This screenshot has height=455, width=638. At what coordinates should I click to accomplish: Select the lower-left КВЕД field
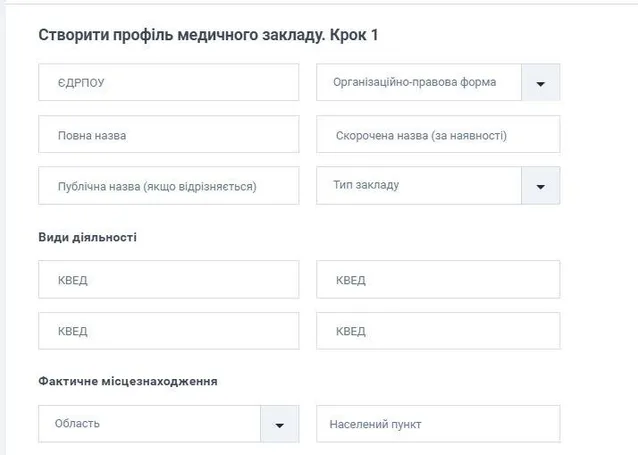point(168,331)
